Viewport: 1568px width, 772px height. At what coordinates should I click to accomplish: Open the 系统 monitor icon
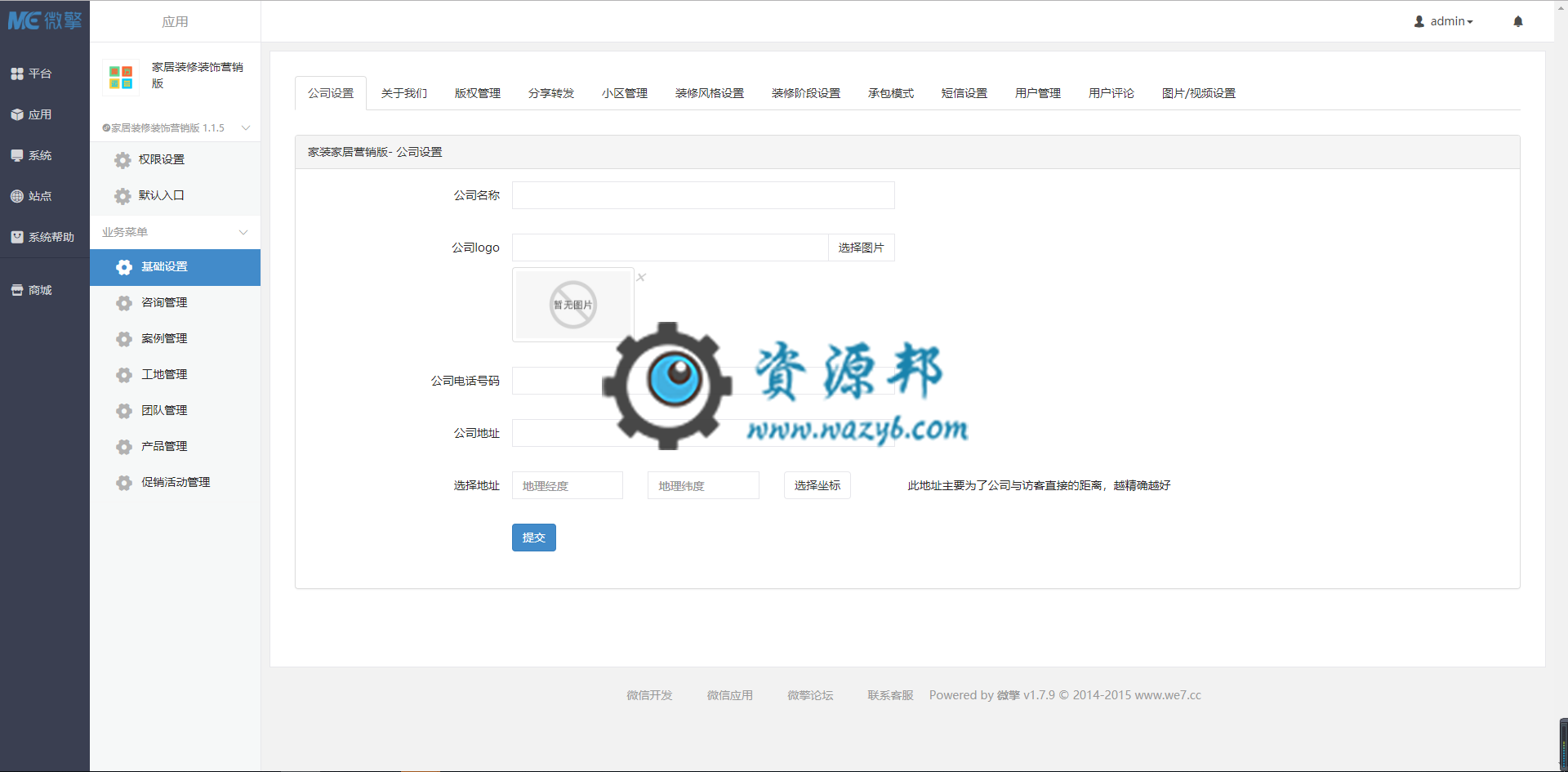click(x=17, y=155)
